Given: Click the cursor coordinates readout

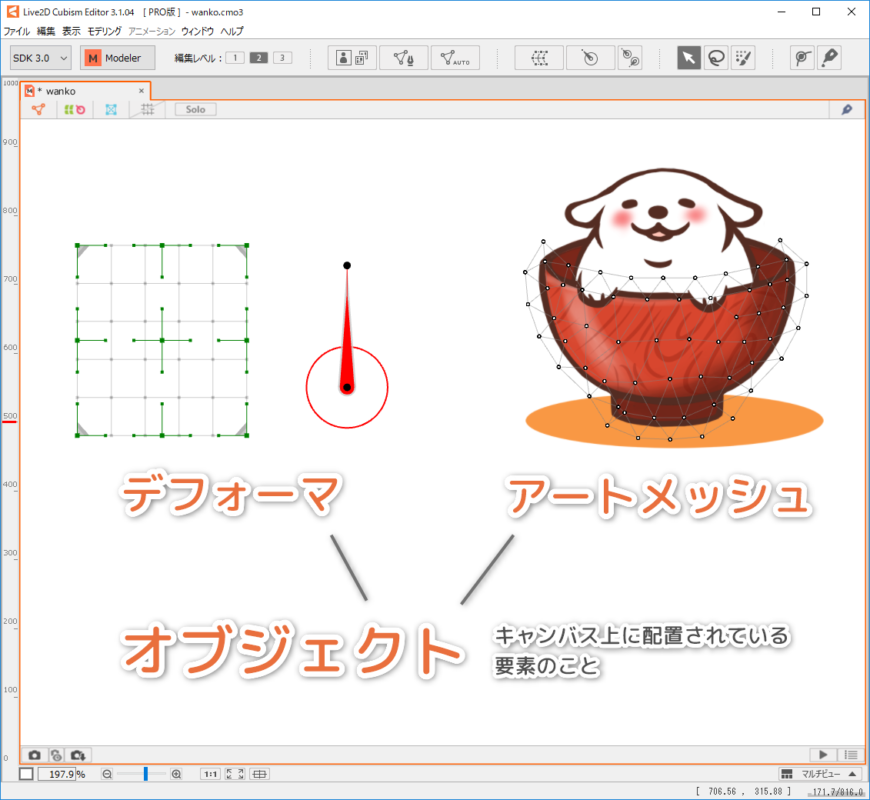Looking at the screenshot, I should [x=743, y=792].
